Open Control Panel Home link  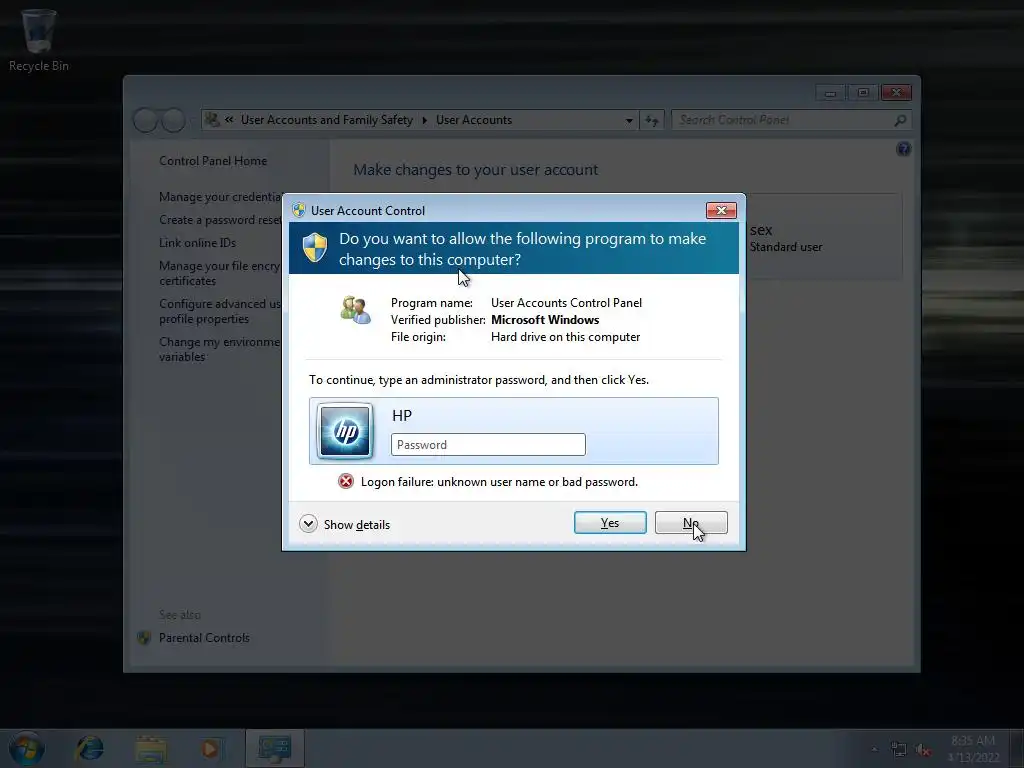point(213,161)
